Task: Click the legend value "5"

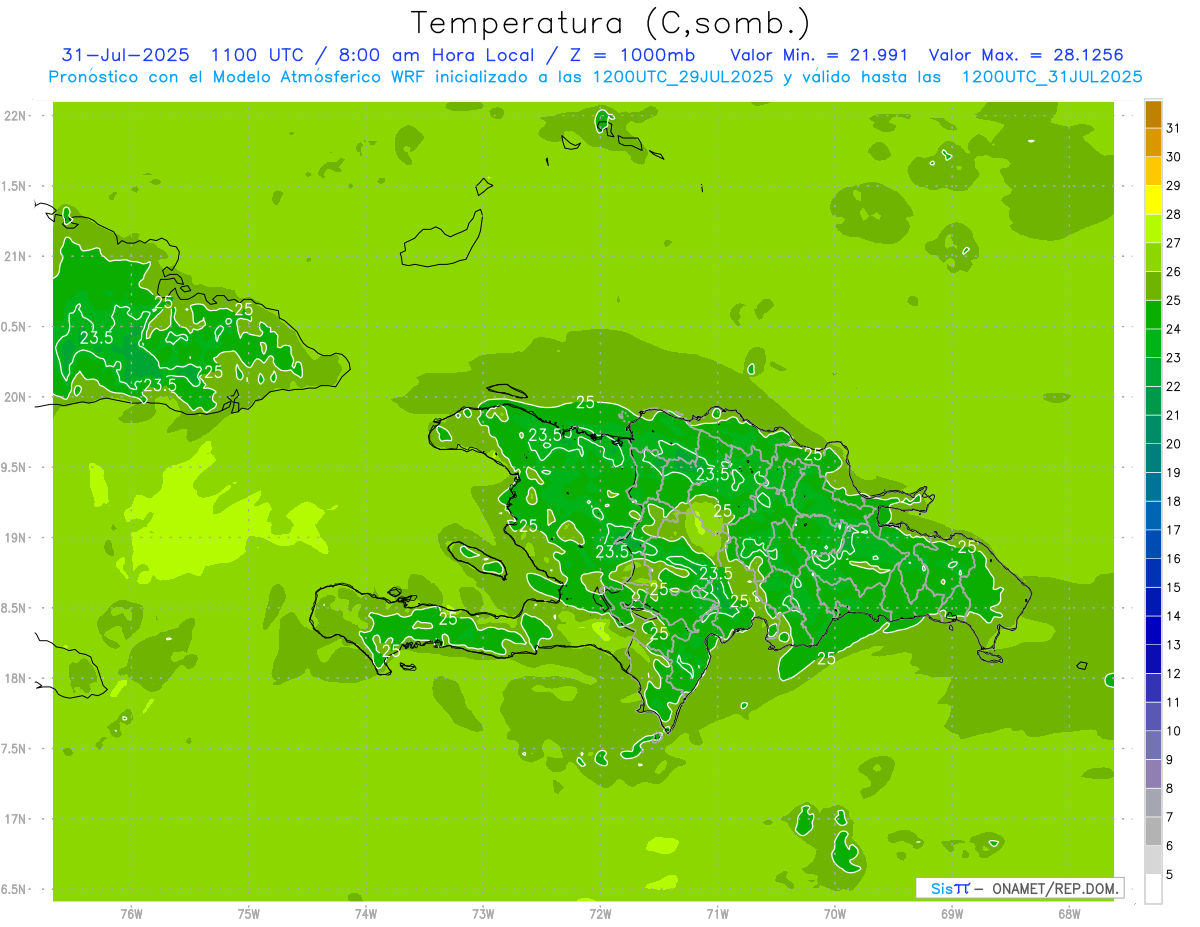Action: (x=1170, y=875)
